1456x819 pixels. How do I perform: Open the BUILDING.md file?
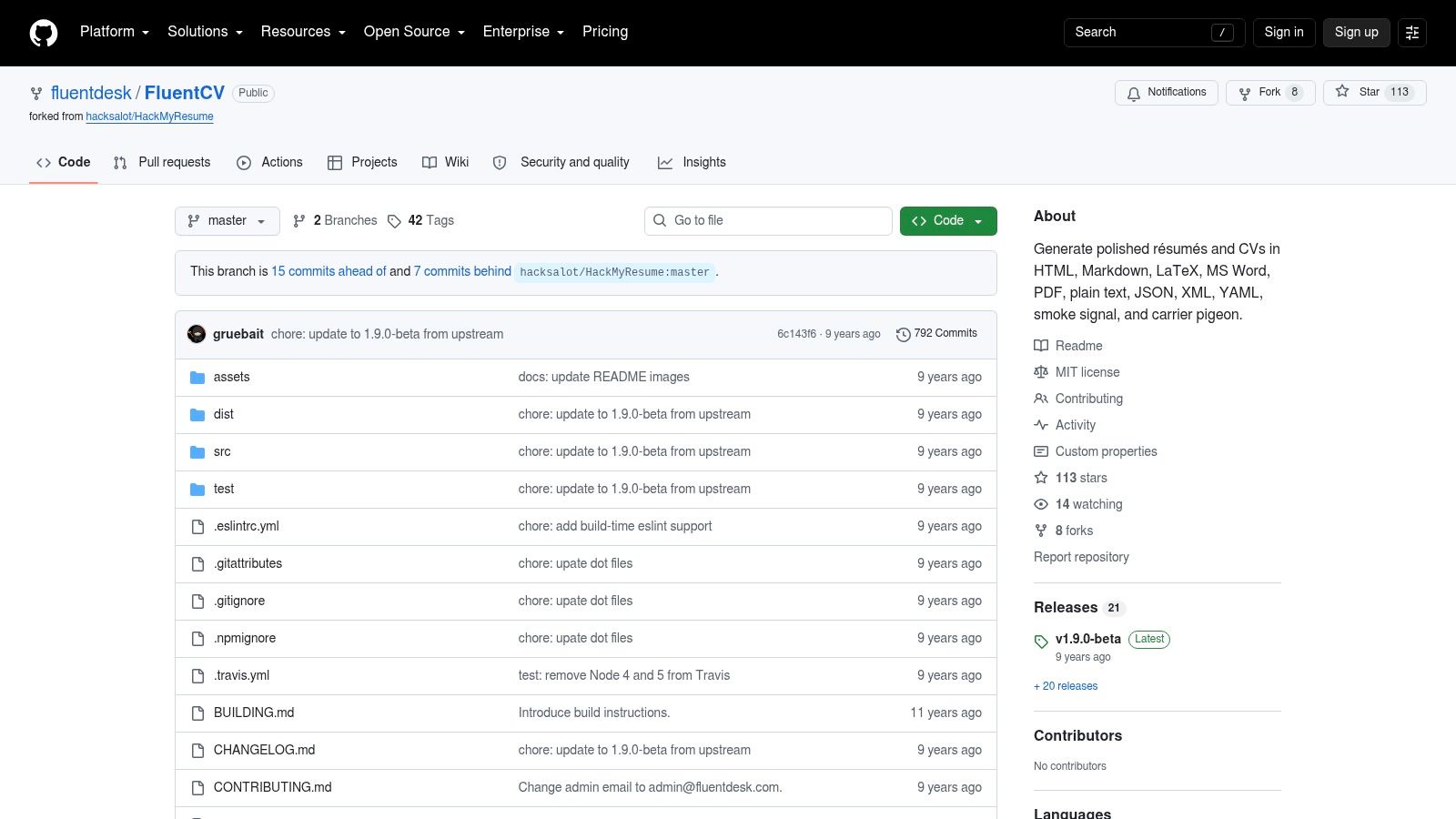click(x=254, y=713)
